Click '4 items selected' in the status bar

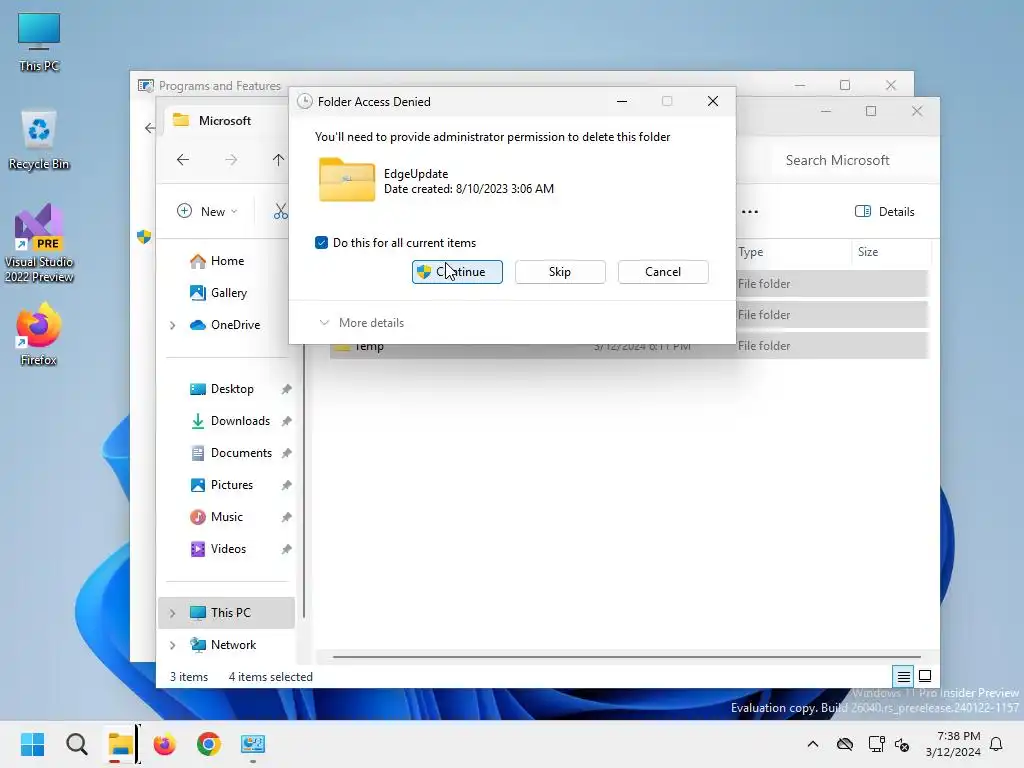click(x=270, y=677)
